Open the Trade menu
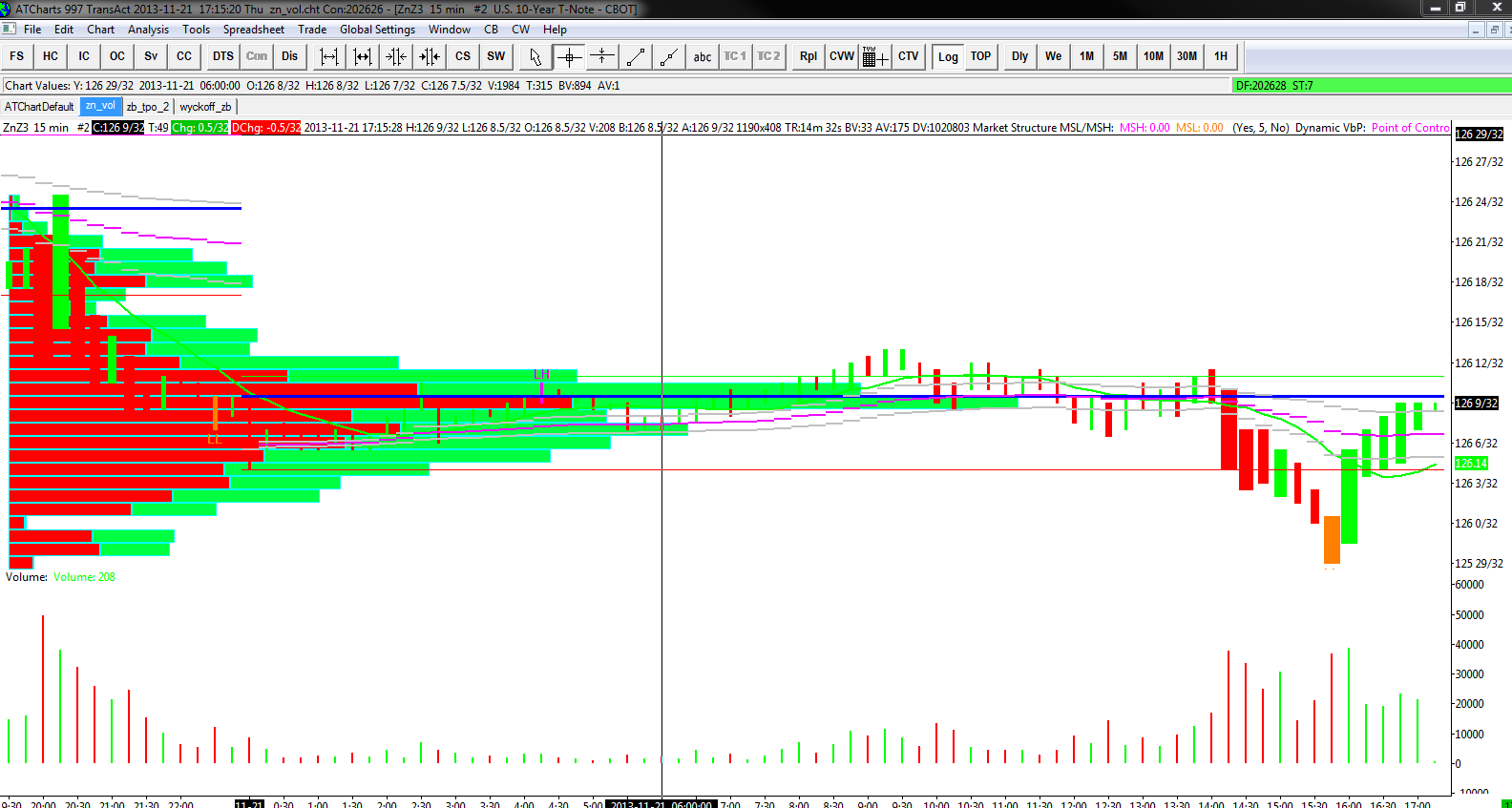 pos(312,30)
